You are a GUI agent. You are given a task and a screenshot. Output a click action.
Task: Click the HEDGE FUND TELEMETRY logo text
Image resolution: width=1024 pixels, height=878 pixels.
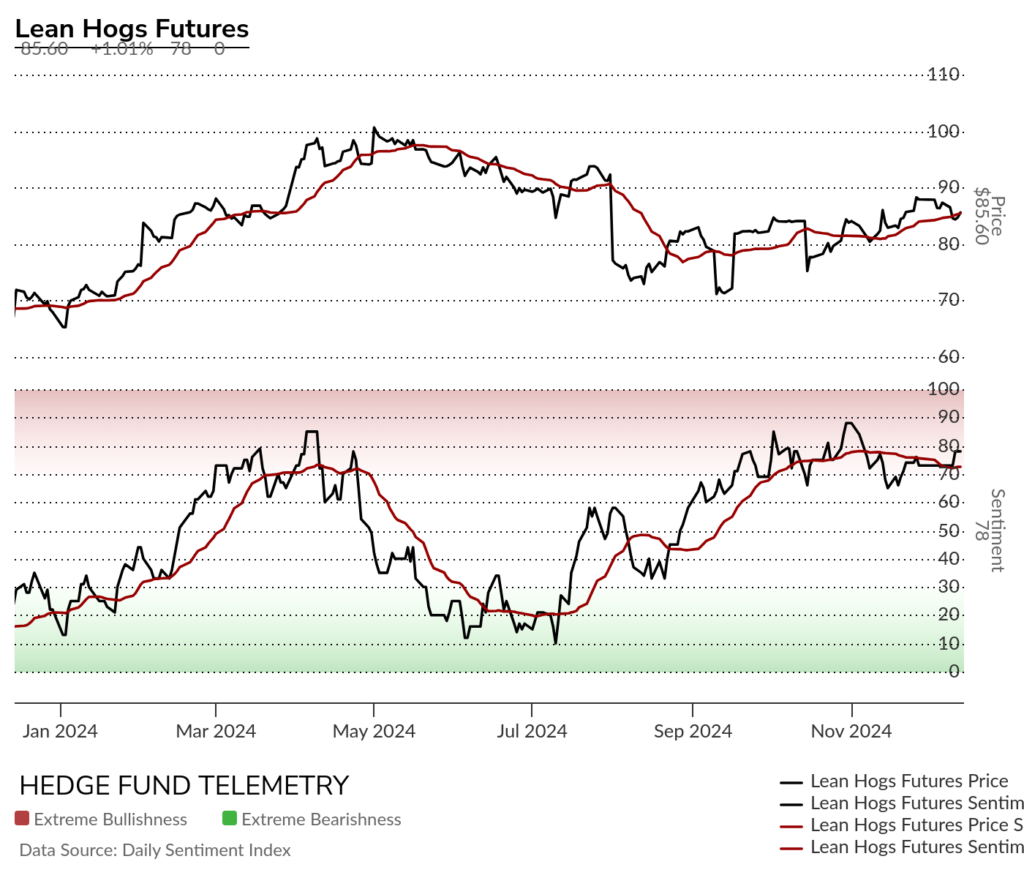[184, 785]
